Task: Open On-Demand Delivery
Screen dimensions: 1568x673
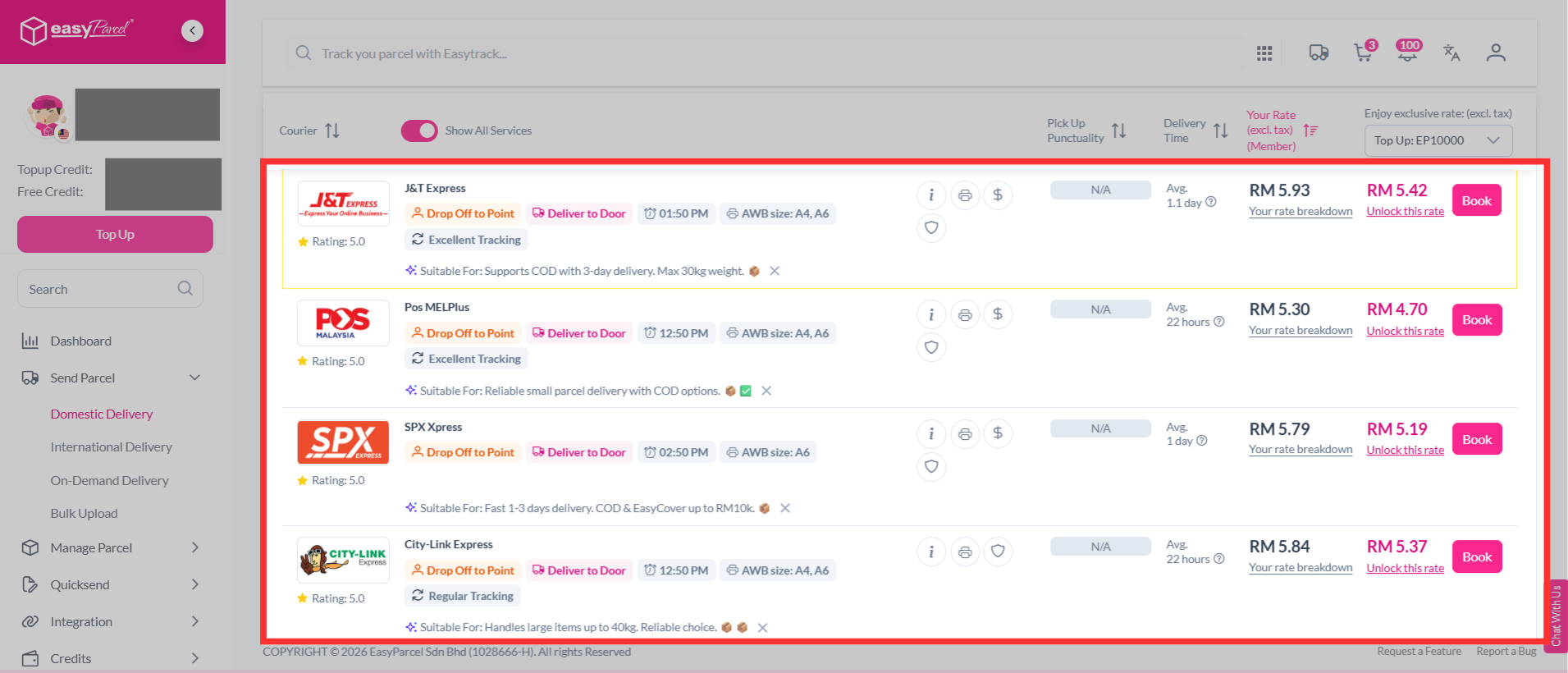Action: pyautogui.click(x=110, y=480)
